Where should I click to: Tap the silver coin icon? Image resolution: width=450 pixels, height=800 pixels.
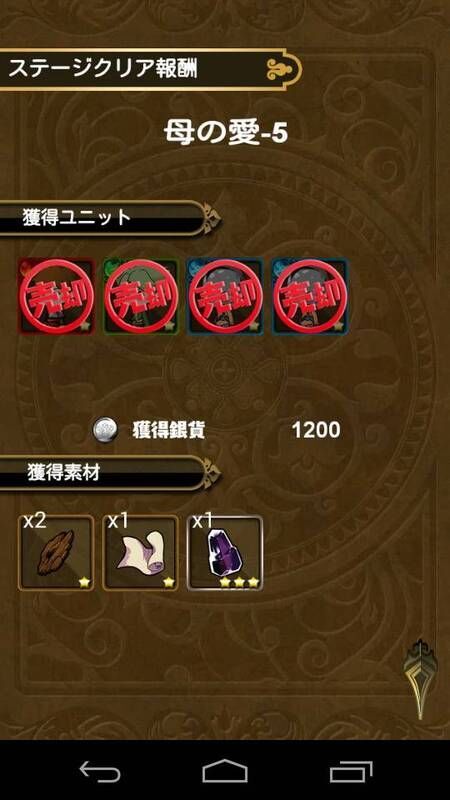[x=105, y=431]
